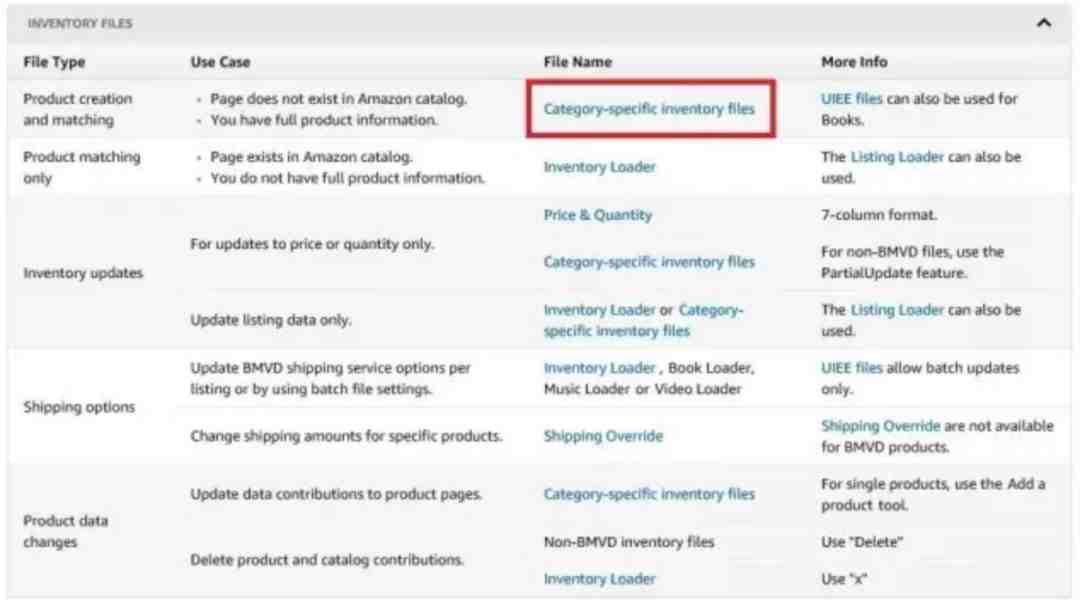Open Category-specific inventory files for data contributions
The width and height of the screenshot is (1080, 605).
649,494
